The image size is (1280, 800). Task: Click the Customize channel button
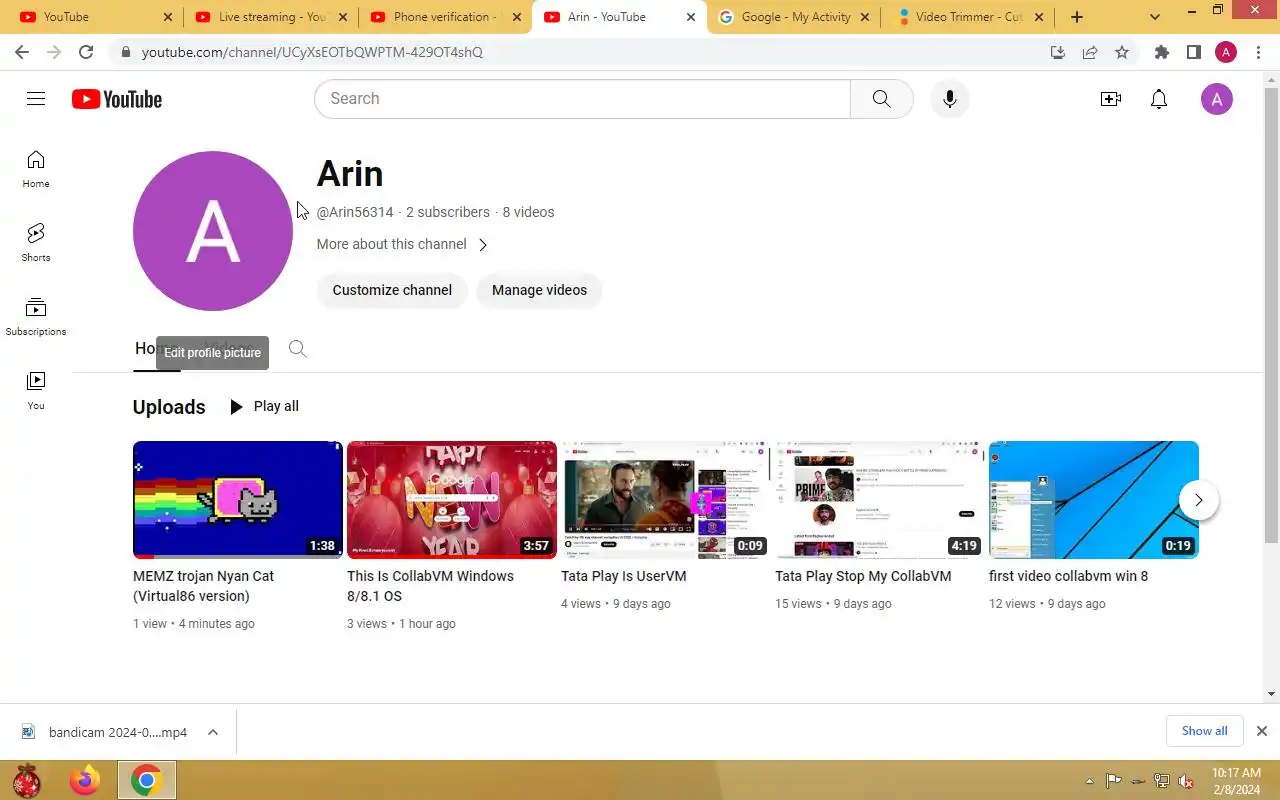(392, 290)
